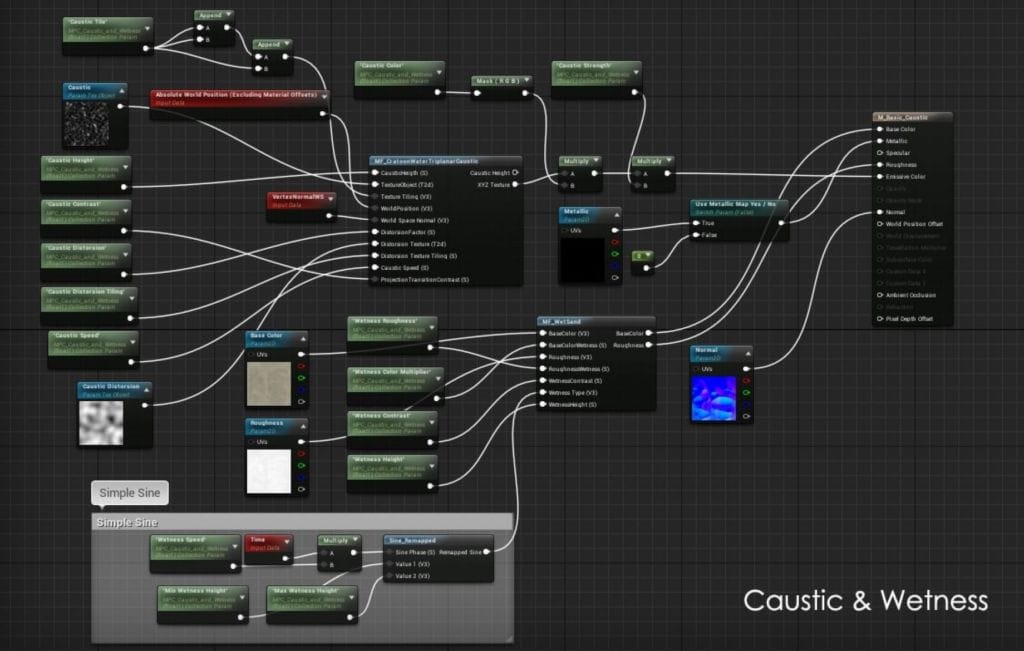1024x651 pixels.
Task: Click the Normal input pin on M_Basic_Caustic
Action: 880,212
